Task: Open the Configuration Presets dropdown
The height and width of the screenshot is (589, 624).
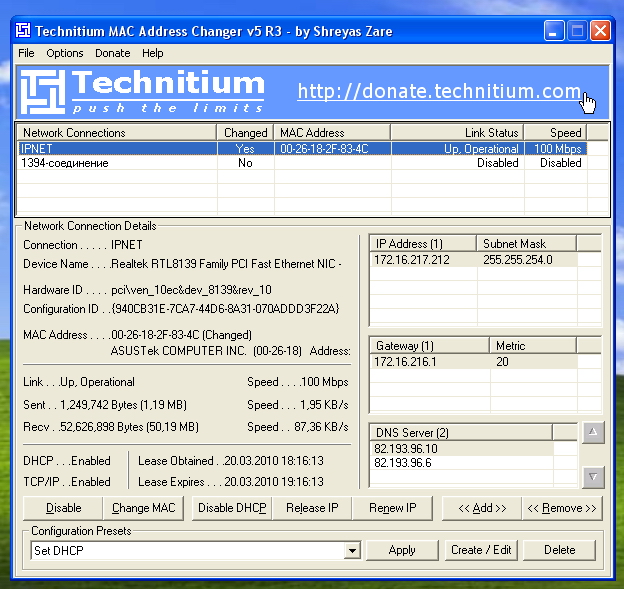Action: 351,550
